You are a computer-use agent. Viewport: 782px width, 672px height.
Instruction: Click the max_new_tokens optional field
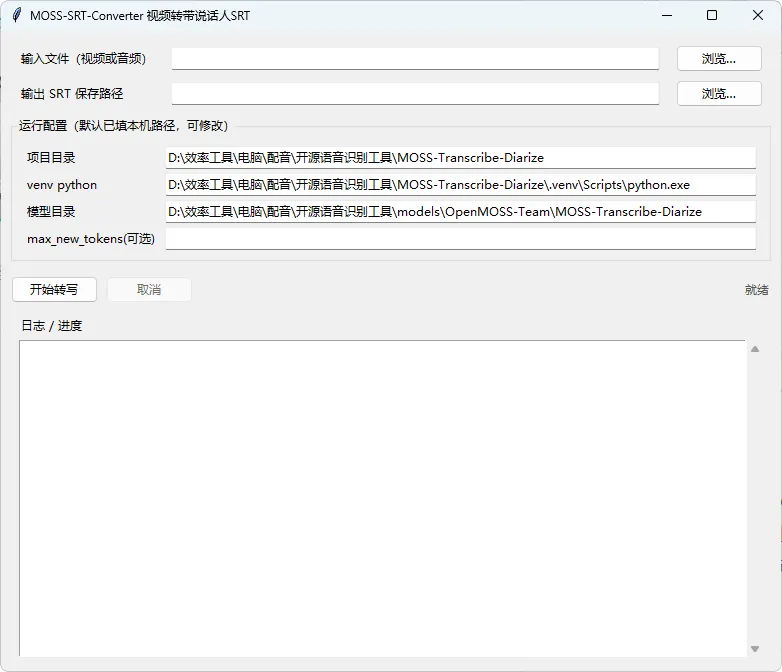click(x=460, y=238)
